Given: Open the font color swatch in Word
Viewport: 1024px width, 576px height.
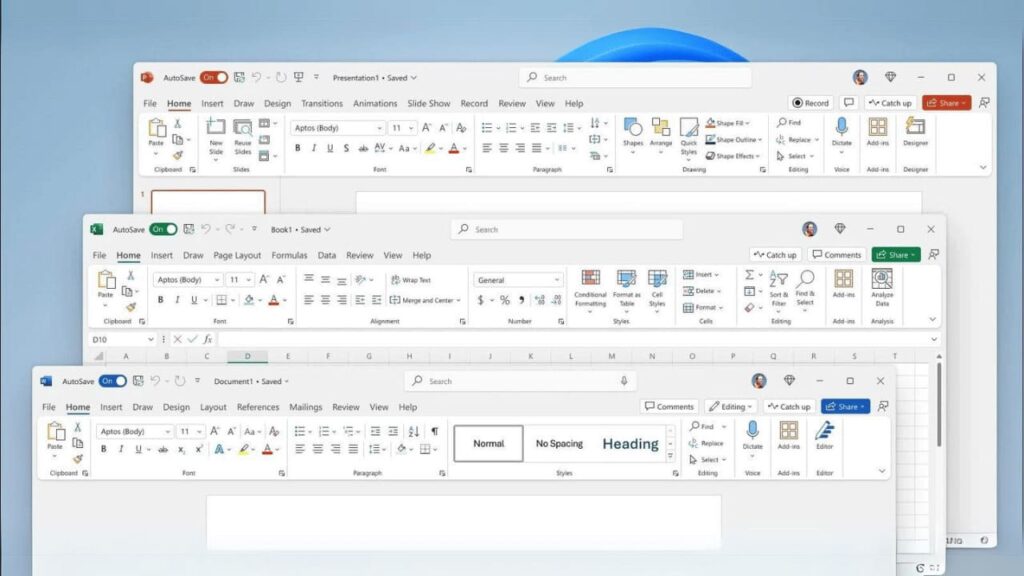Looking at the screenshot, I should click(266, 449).
